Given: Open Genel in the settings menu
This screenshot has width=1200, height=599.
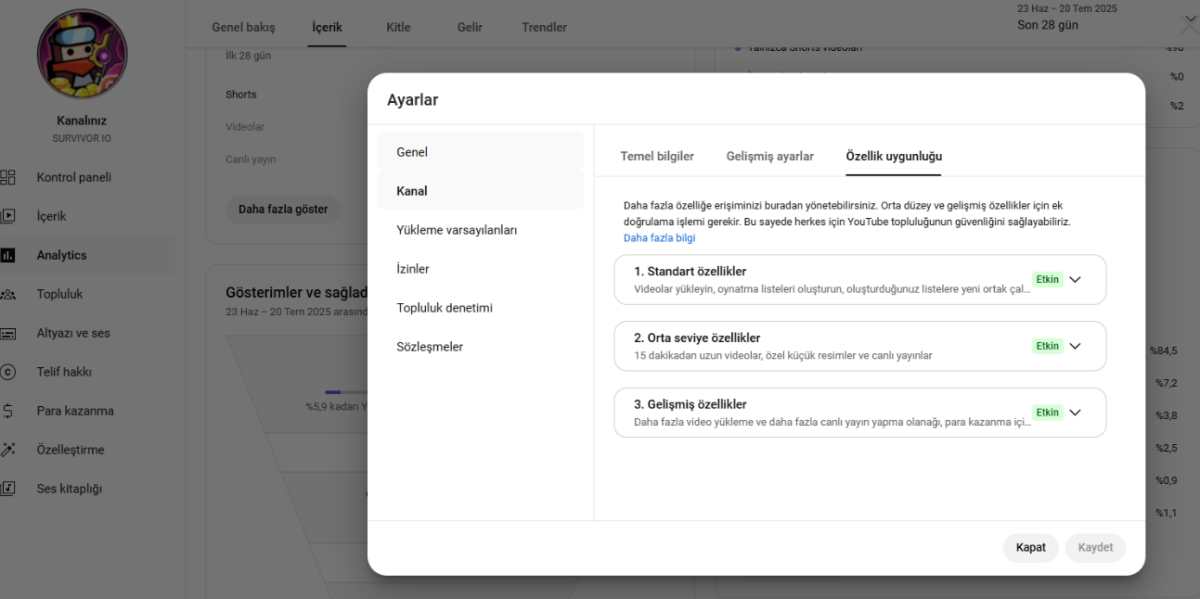Looking at the screenshot, I should [x=480, y=152].
